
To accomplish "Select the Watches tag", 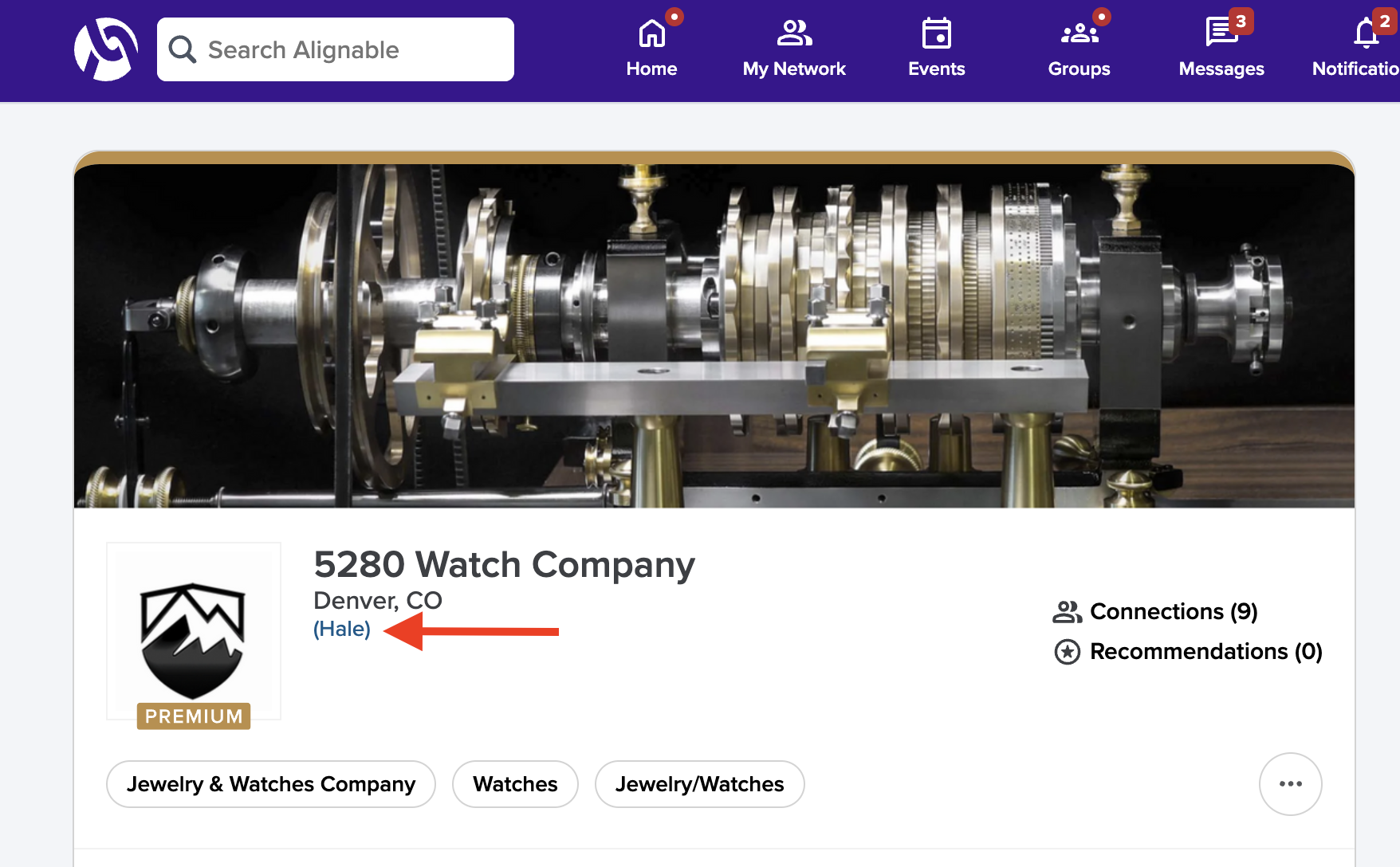I will point(515,784).
